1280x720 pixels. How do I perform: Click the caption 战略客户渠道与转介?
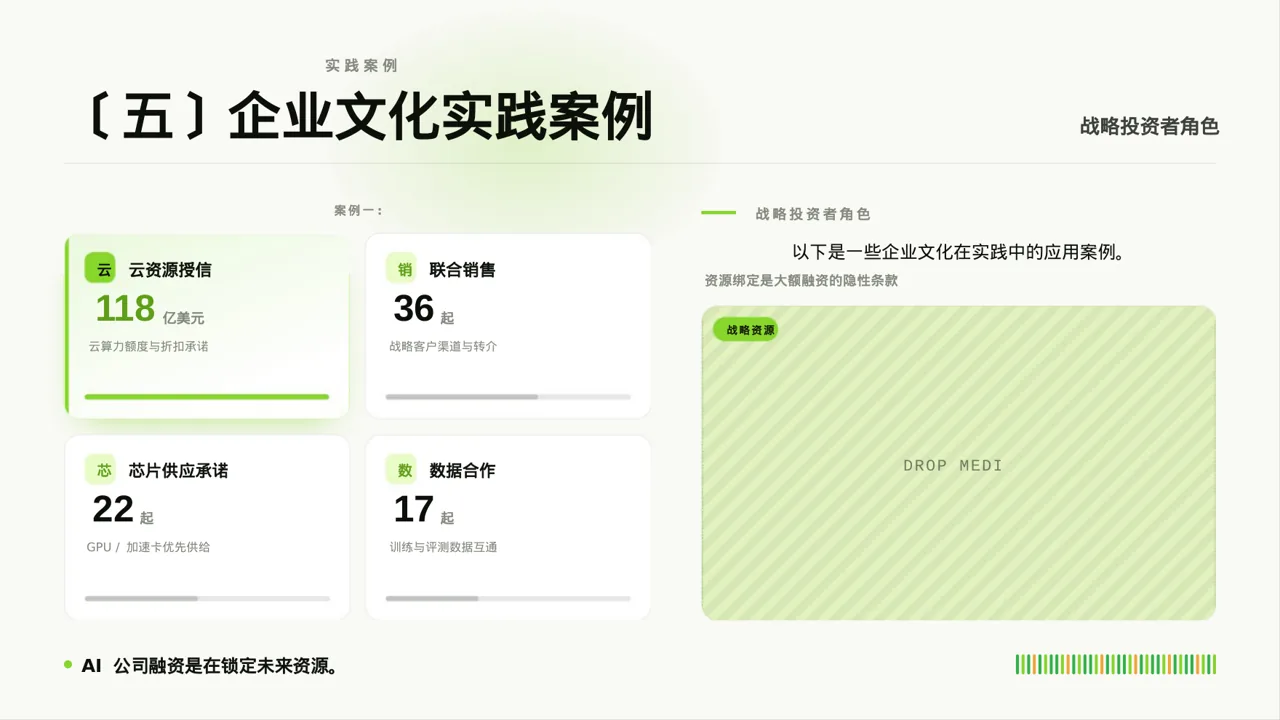click(x=443, y=346)
